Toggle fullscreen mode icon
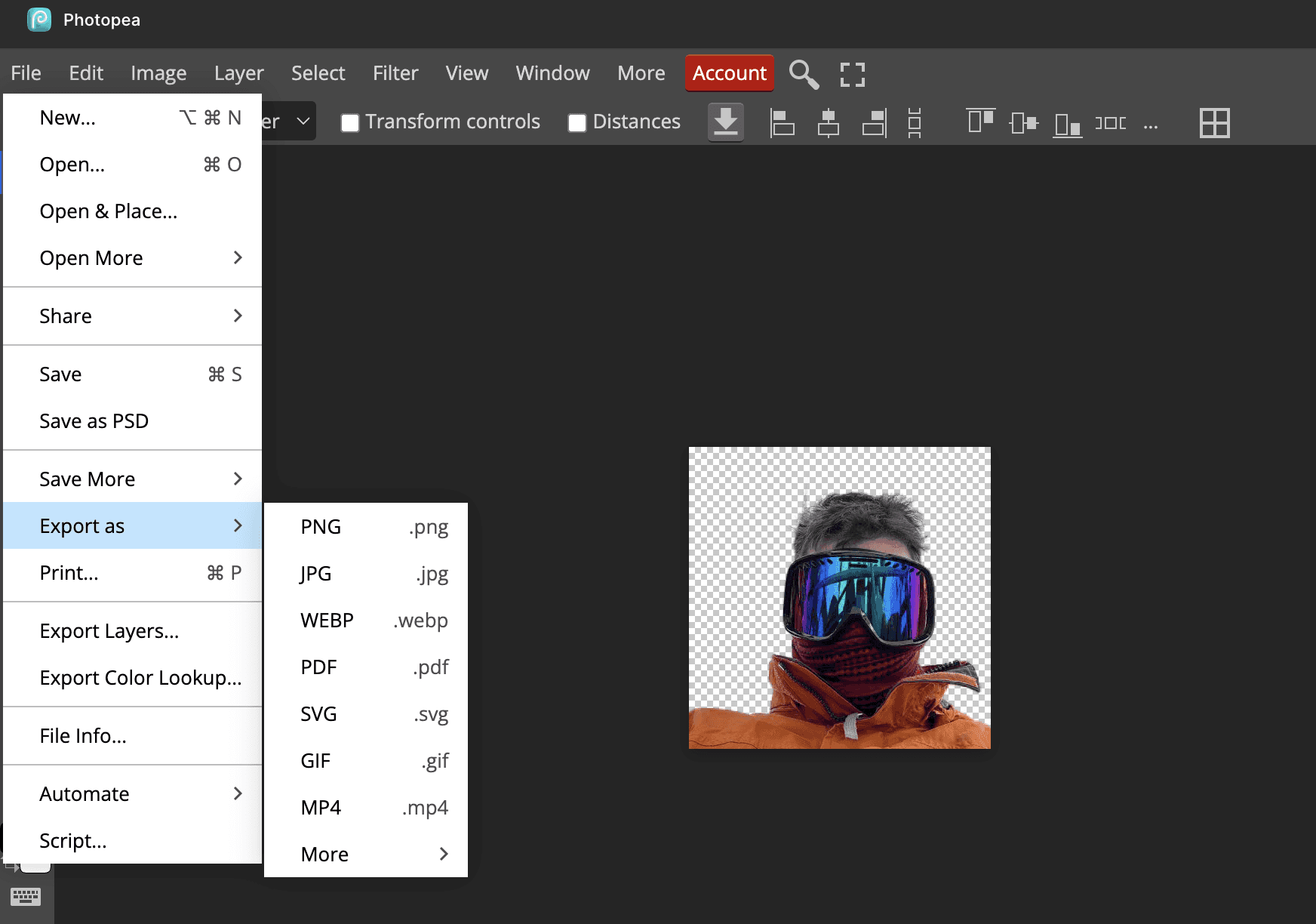 tap(852, 74)
